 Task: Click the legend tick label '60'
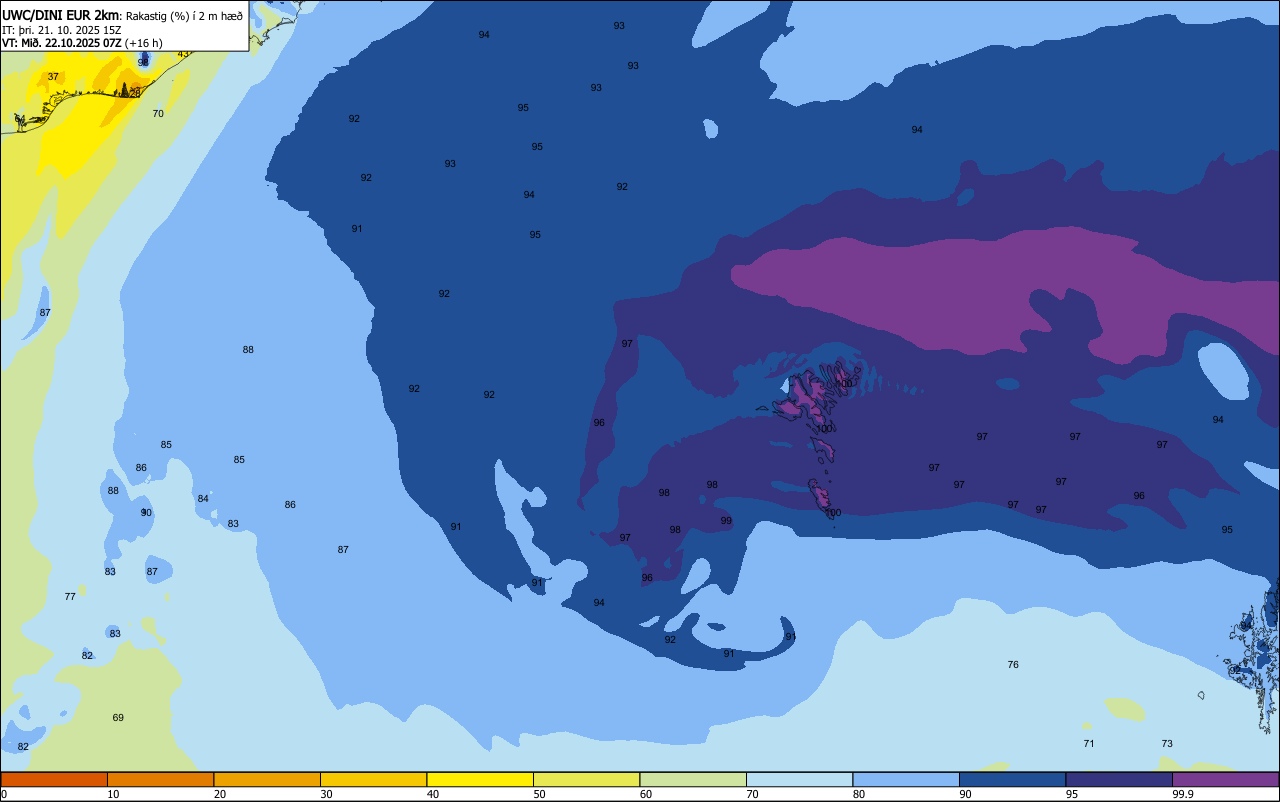[x=645, y=794]
